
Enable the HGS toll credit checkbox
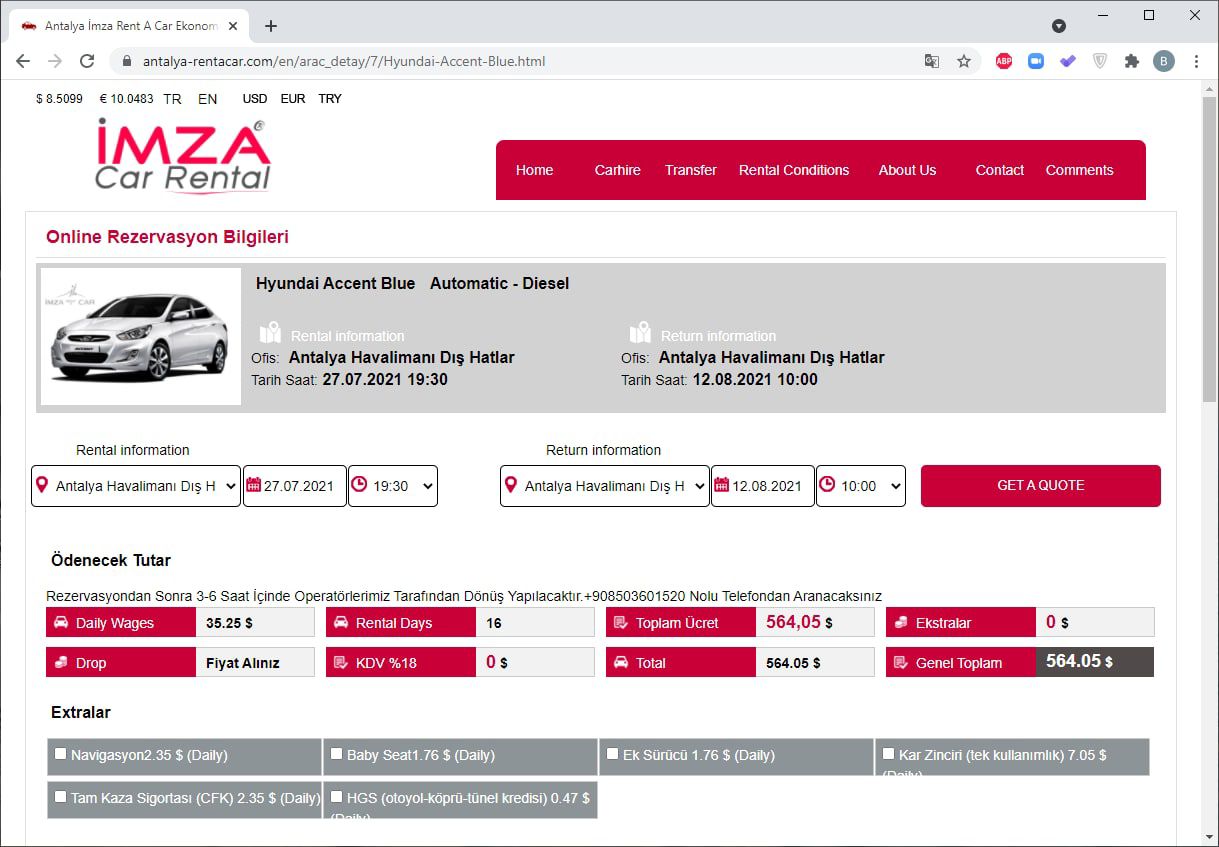click(x=337, y=797)
